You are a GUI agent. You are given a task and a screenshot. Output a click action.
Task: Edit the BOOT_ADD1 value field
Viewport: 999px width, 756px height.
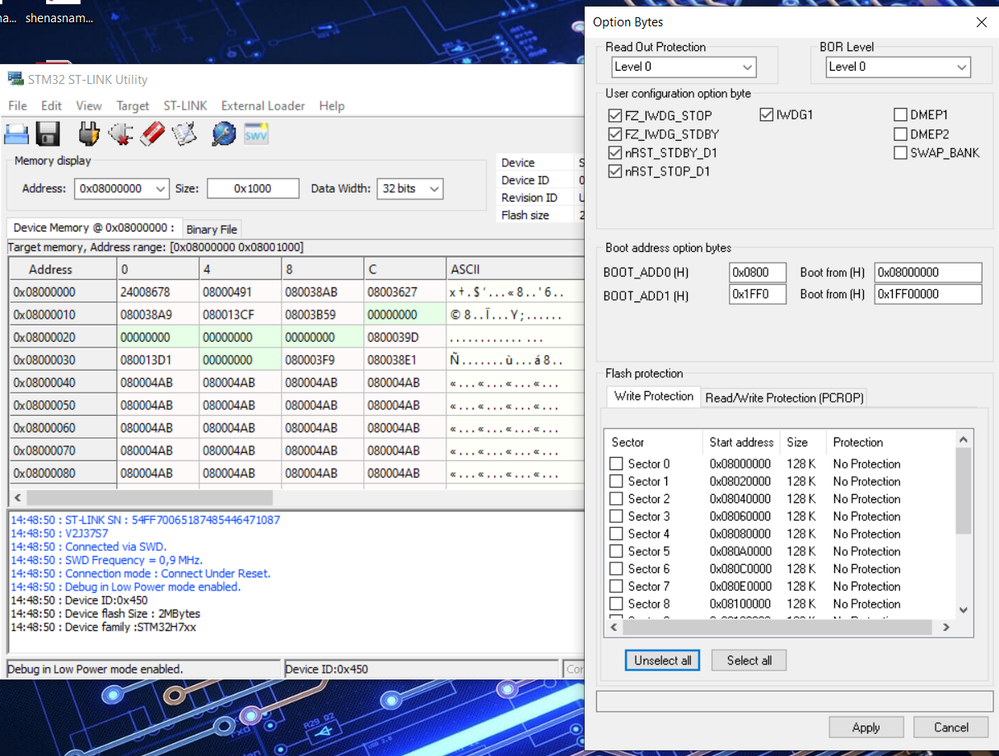tap(758, 294)
